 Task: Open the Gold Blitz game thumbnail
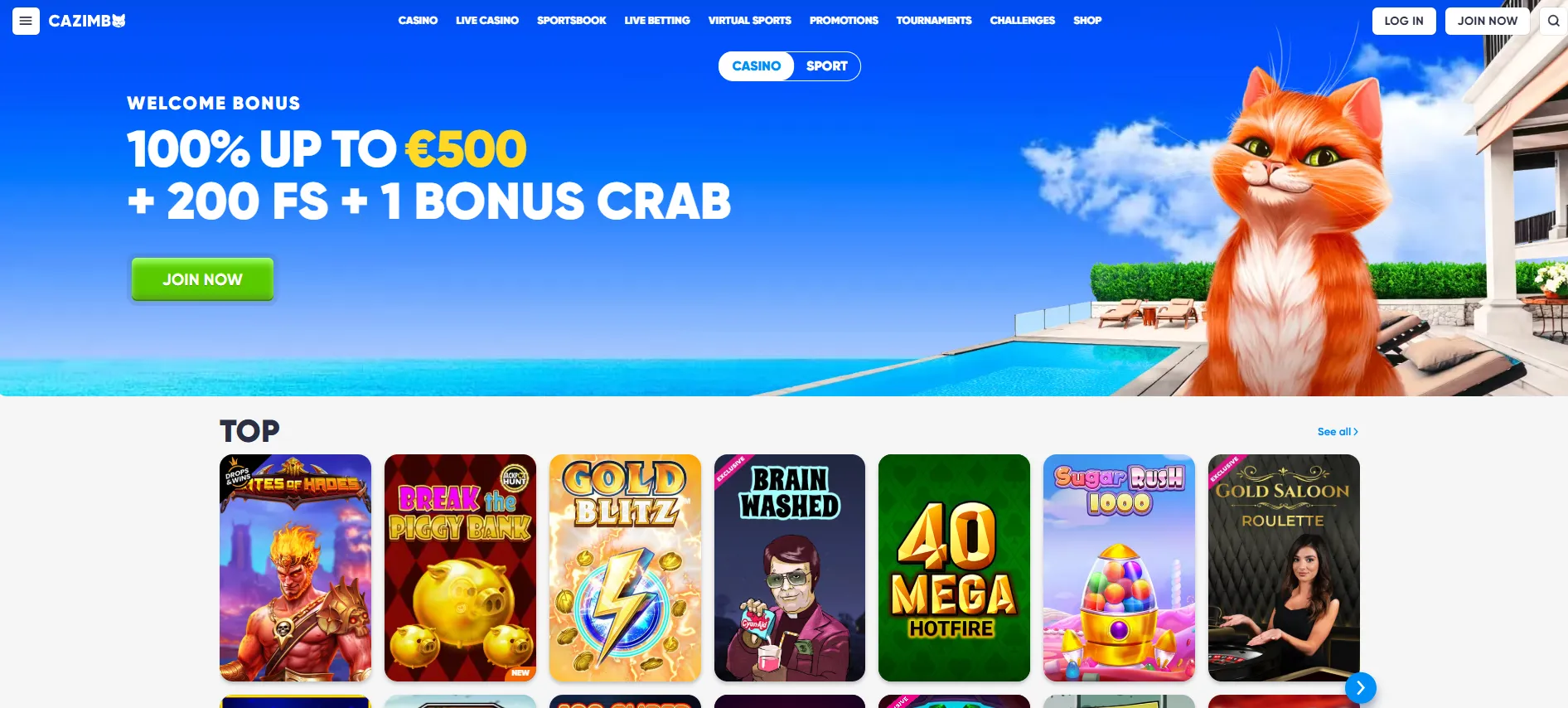pyautogui.click(x=625, y=568)
